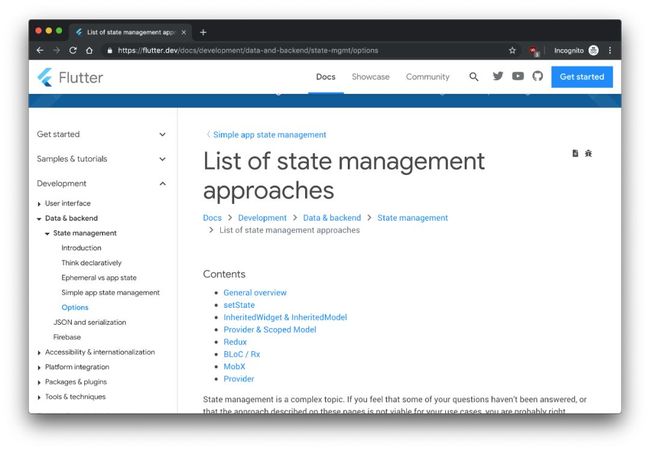Viewport: 650px width, 451px height.
Task: Open the Docs nav tab
Action: pos(326,77)
